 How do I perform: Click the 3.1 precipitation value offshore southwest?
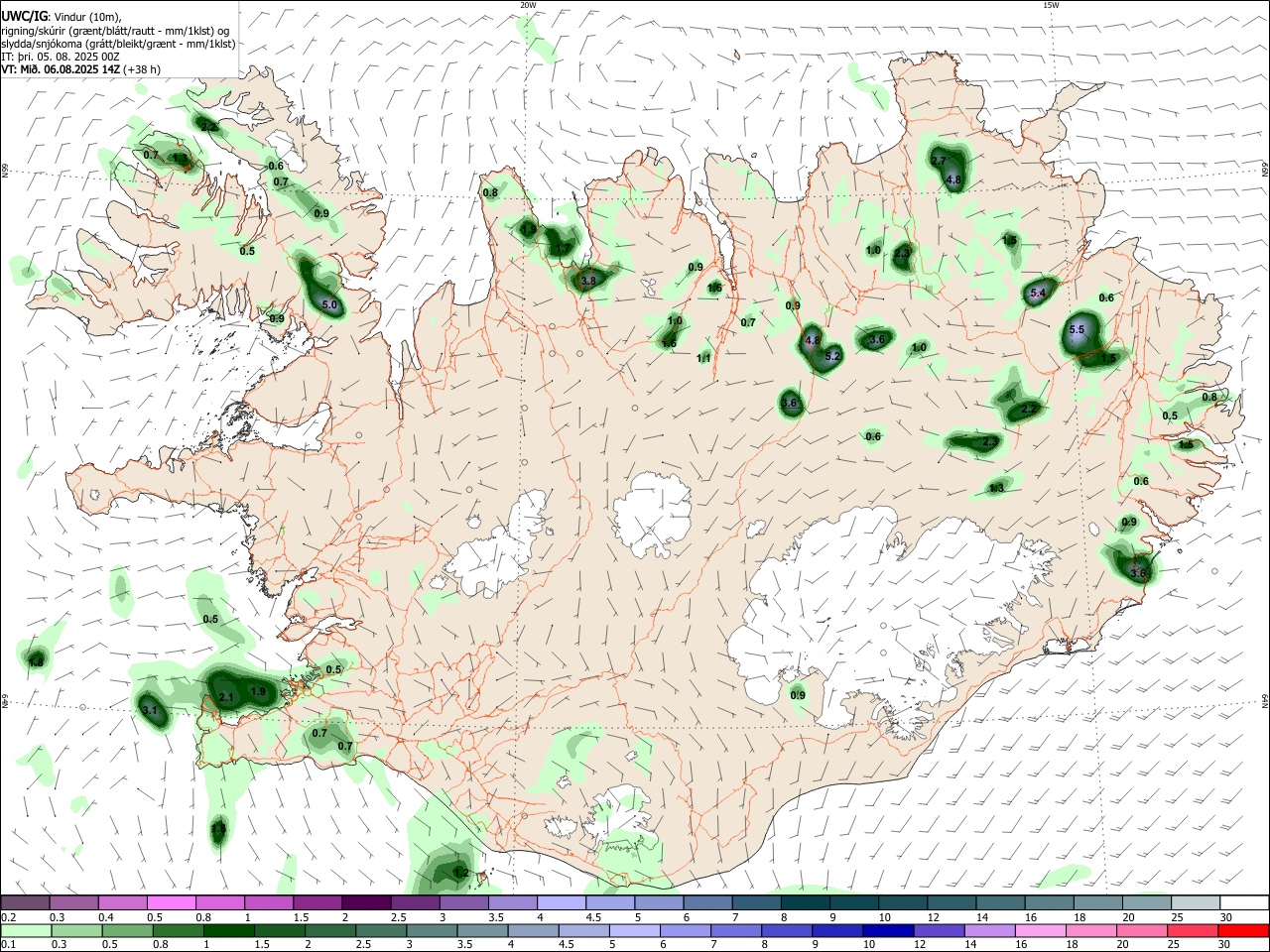150,710
